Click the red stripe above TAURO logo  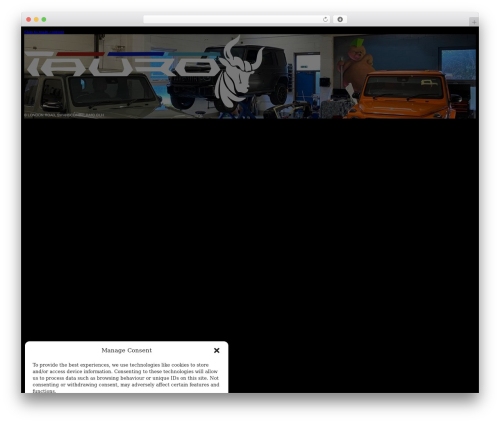pos(80,54)
